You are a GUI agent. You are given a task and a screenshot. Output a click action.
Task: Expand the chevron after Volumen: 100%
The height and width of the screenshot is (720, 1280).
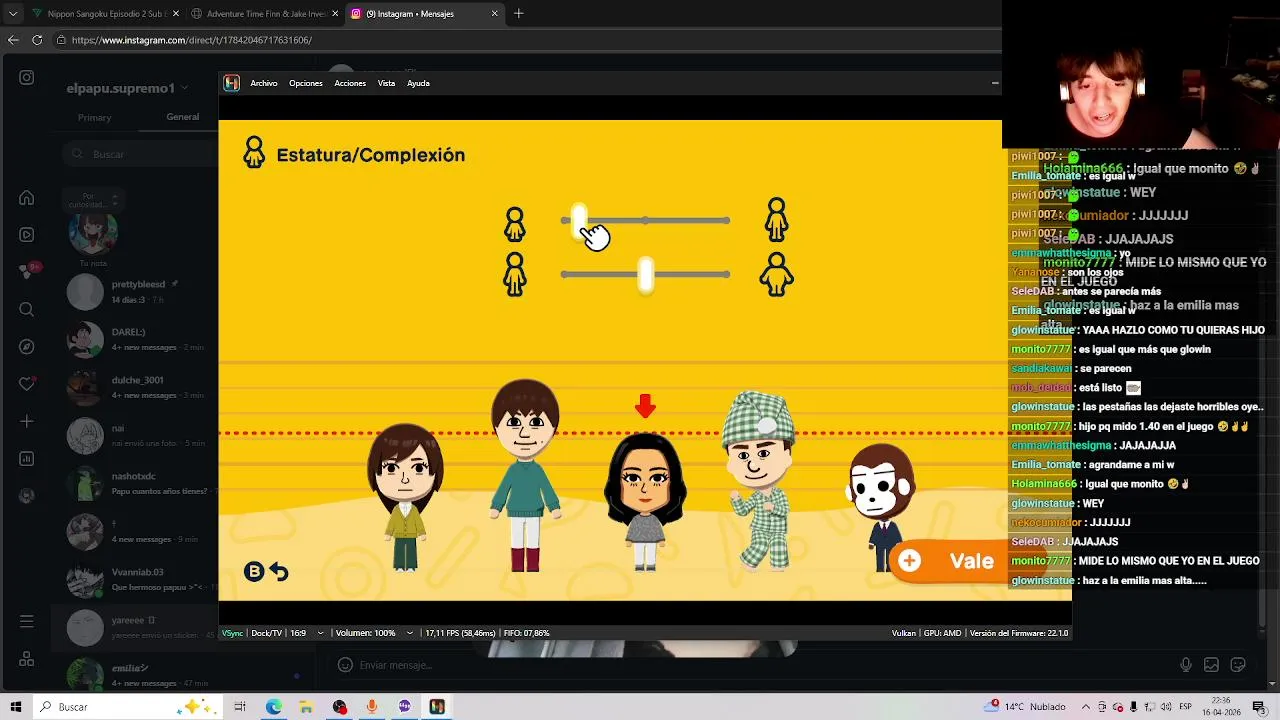[x=410, y=633]
